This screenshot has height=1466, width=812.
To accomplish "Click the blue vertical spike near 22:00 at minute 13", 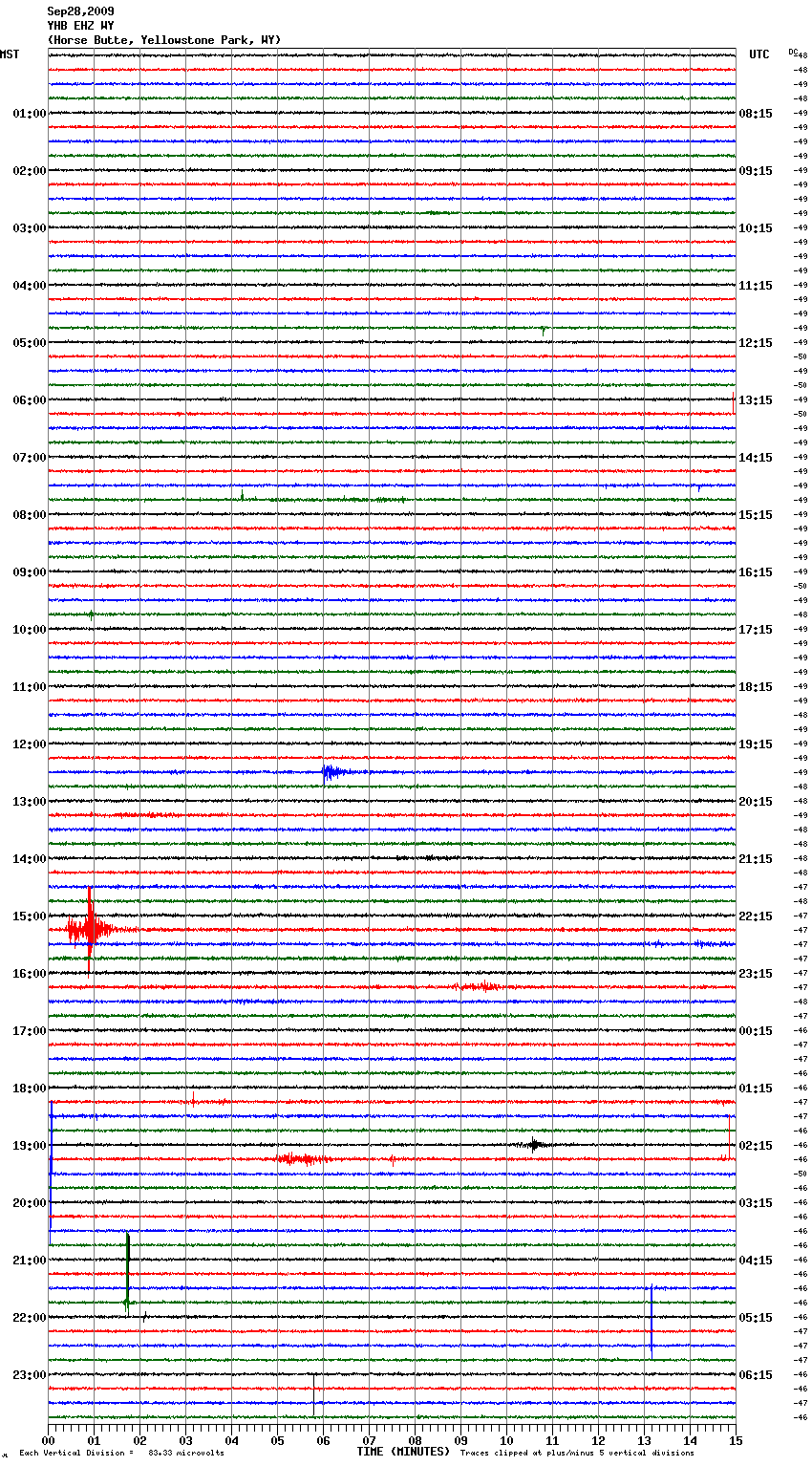I will pyautogui.click(x=652, y=1322).
